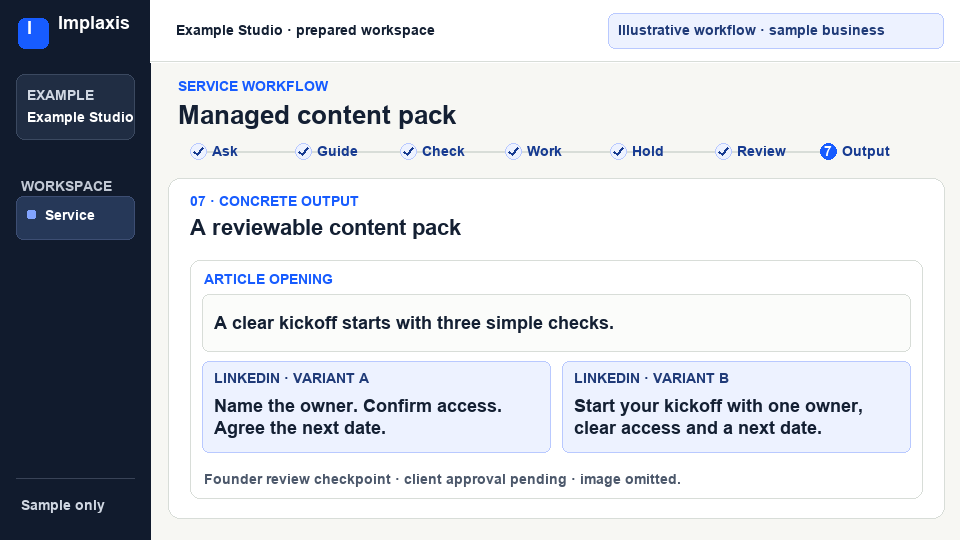Click the Sample only footer label
The width and height of the screenshot is (960, 540).
pyautogui.click(x=63, y=505)
